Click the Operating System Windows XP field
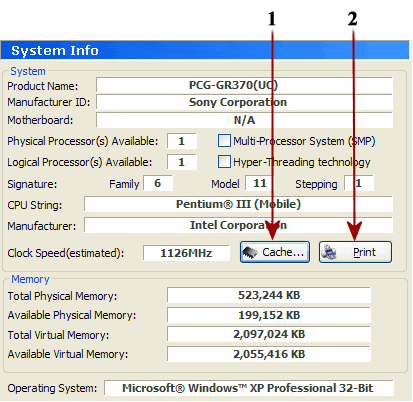The width and height of the screenshot is (413, 402). (x=249, y=388)
